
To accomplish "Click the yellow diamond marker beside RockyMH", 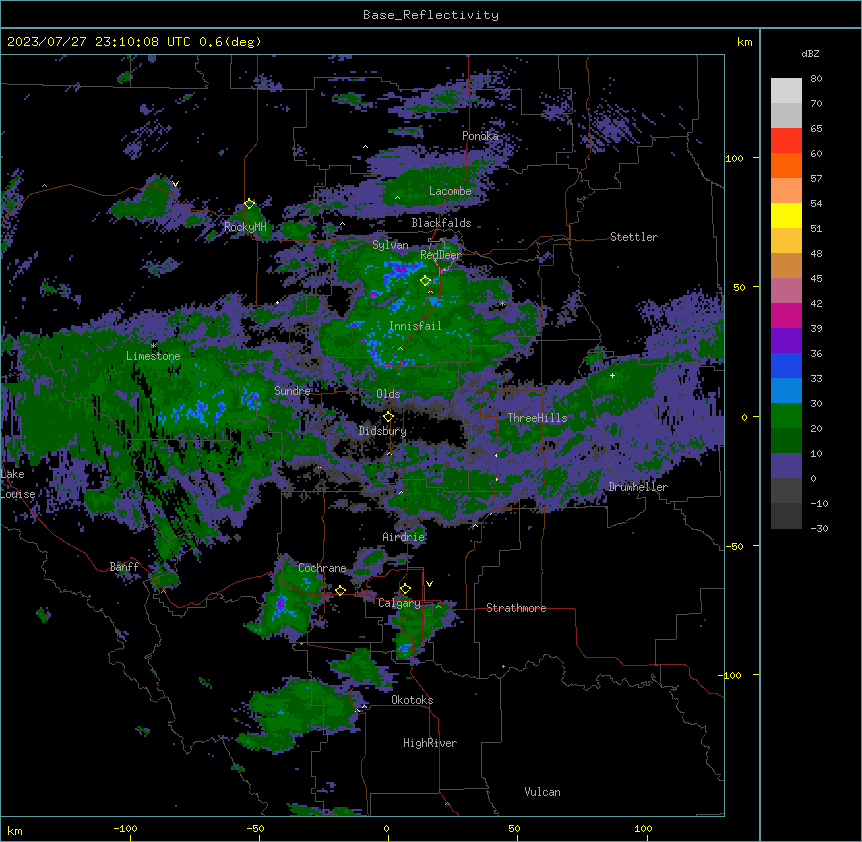I will [x=249, y=204].
